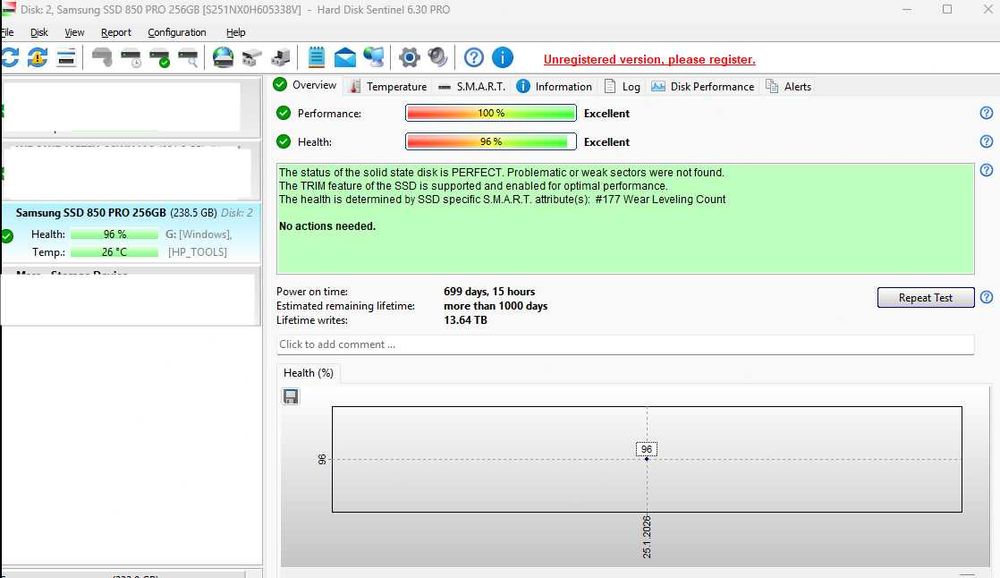
Task: Select the Overview tab
Action: [305, 85]
